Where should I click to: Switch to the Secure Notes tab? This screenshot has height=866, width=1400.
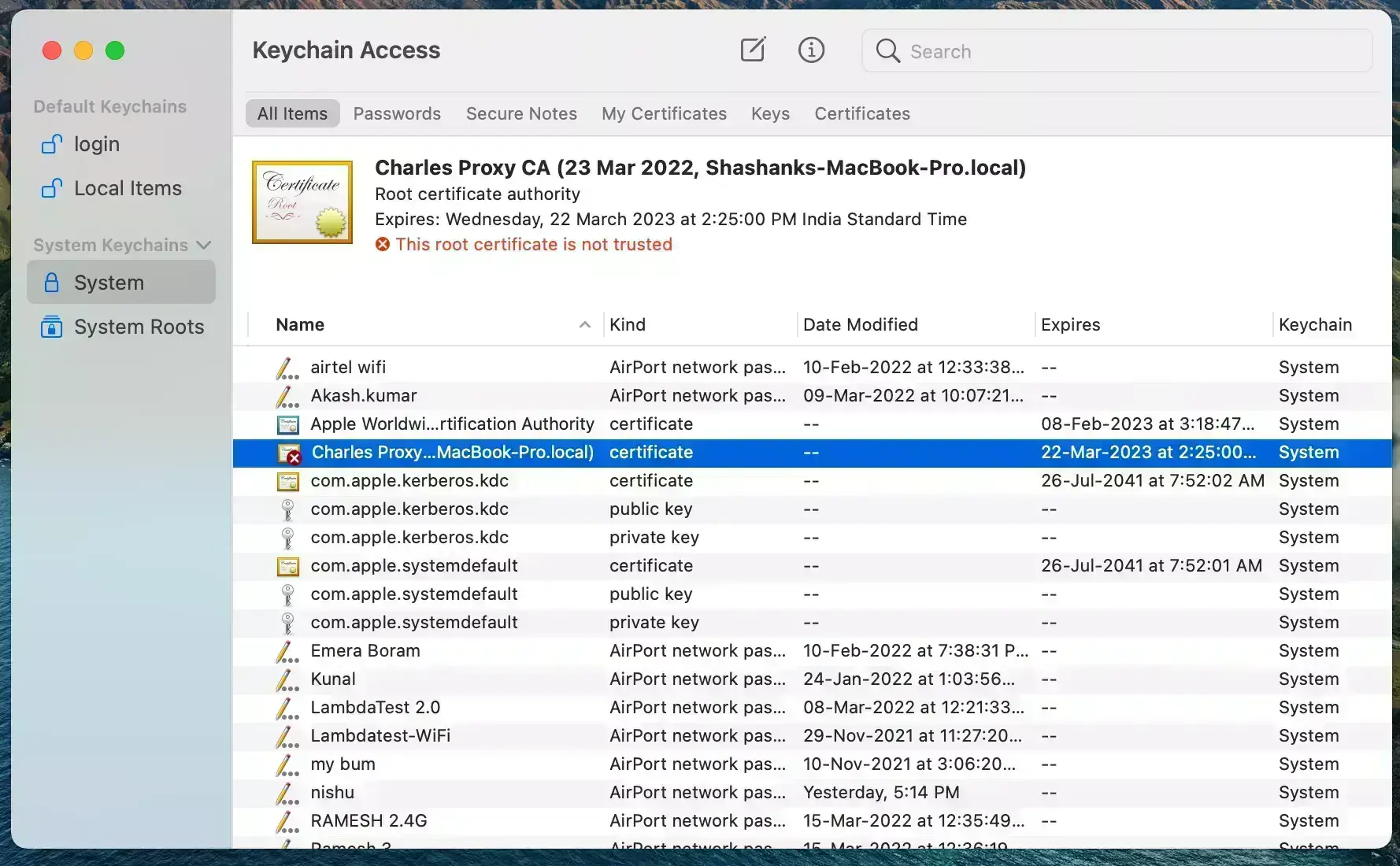521,113
